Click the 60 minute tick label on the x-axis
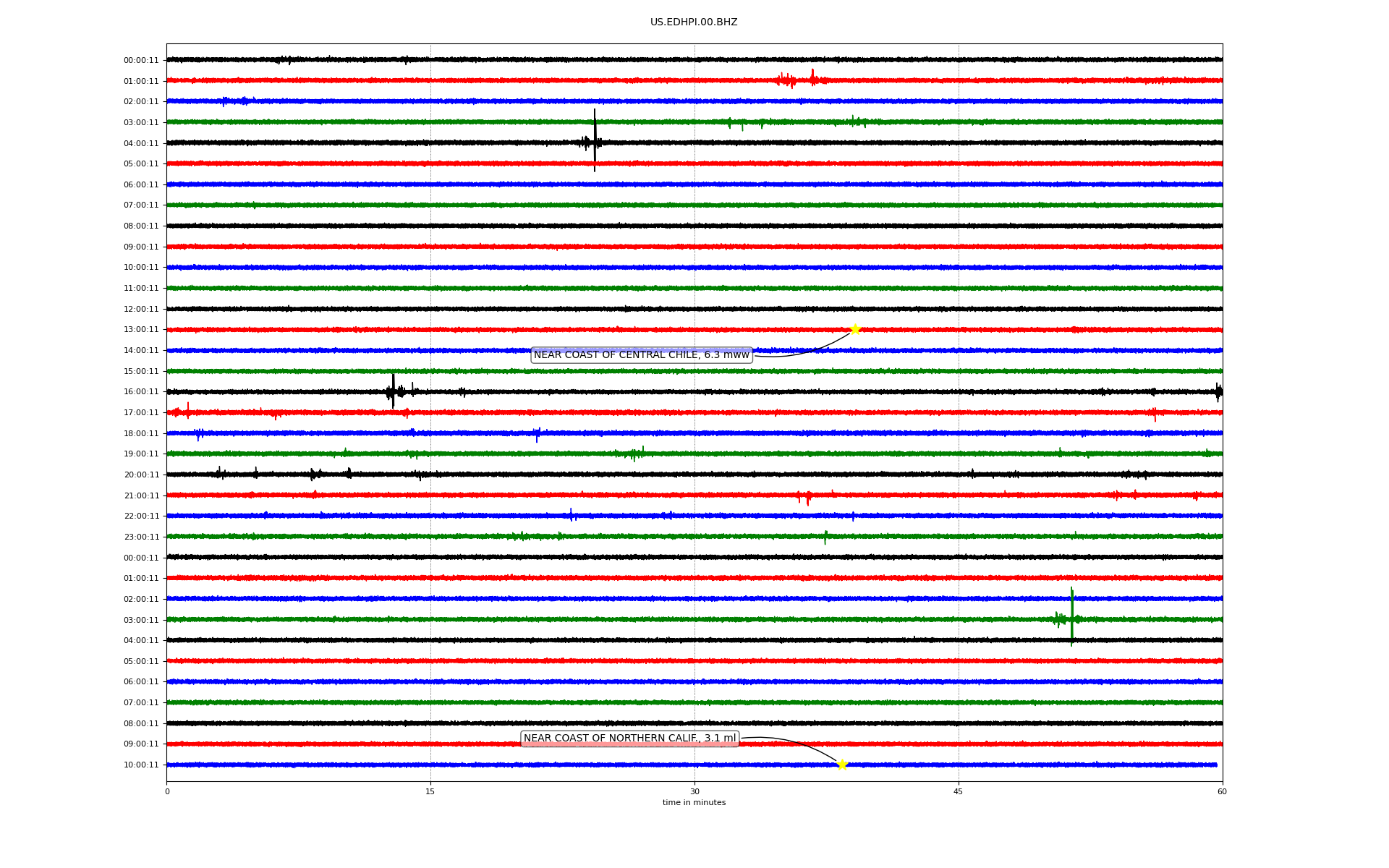 tap(1222, 791)
